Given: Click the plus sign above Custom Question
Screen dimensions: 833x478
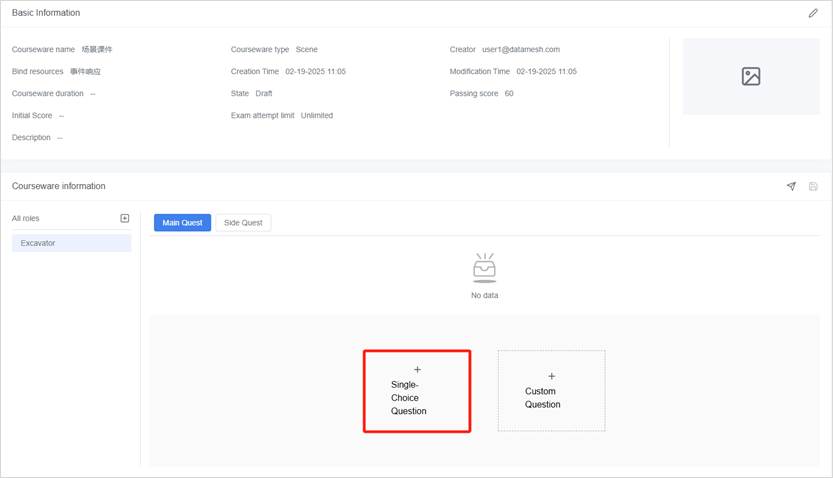Looking at the screenshot, I should click(551, 376).
